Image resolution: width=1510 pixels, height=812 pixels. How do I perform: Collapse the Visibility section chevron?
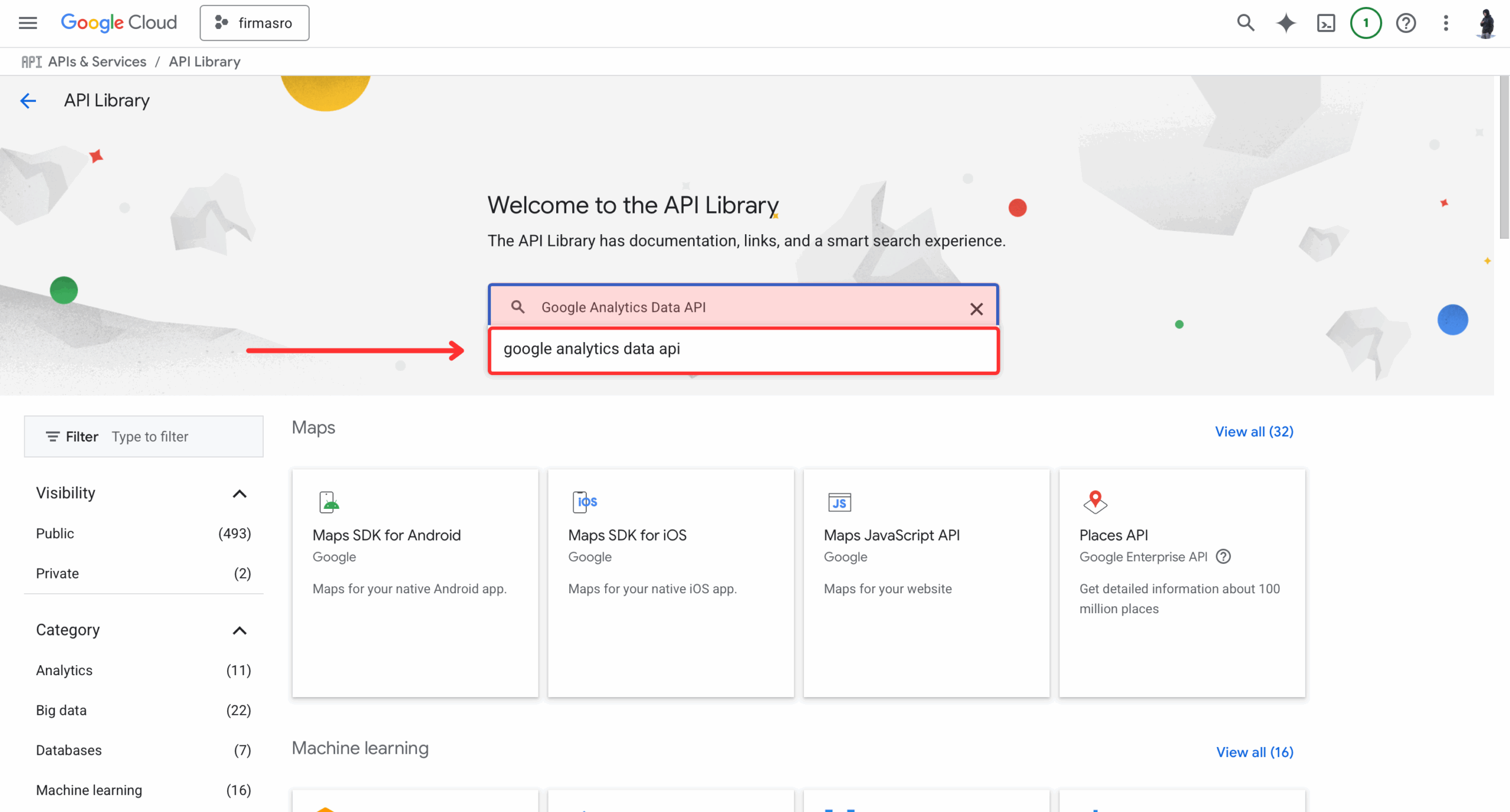[239, 494]
